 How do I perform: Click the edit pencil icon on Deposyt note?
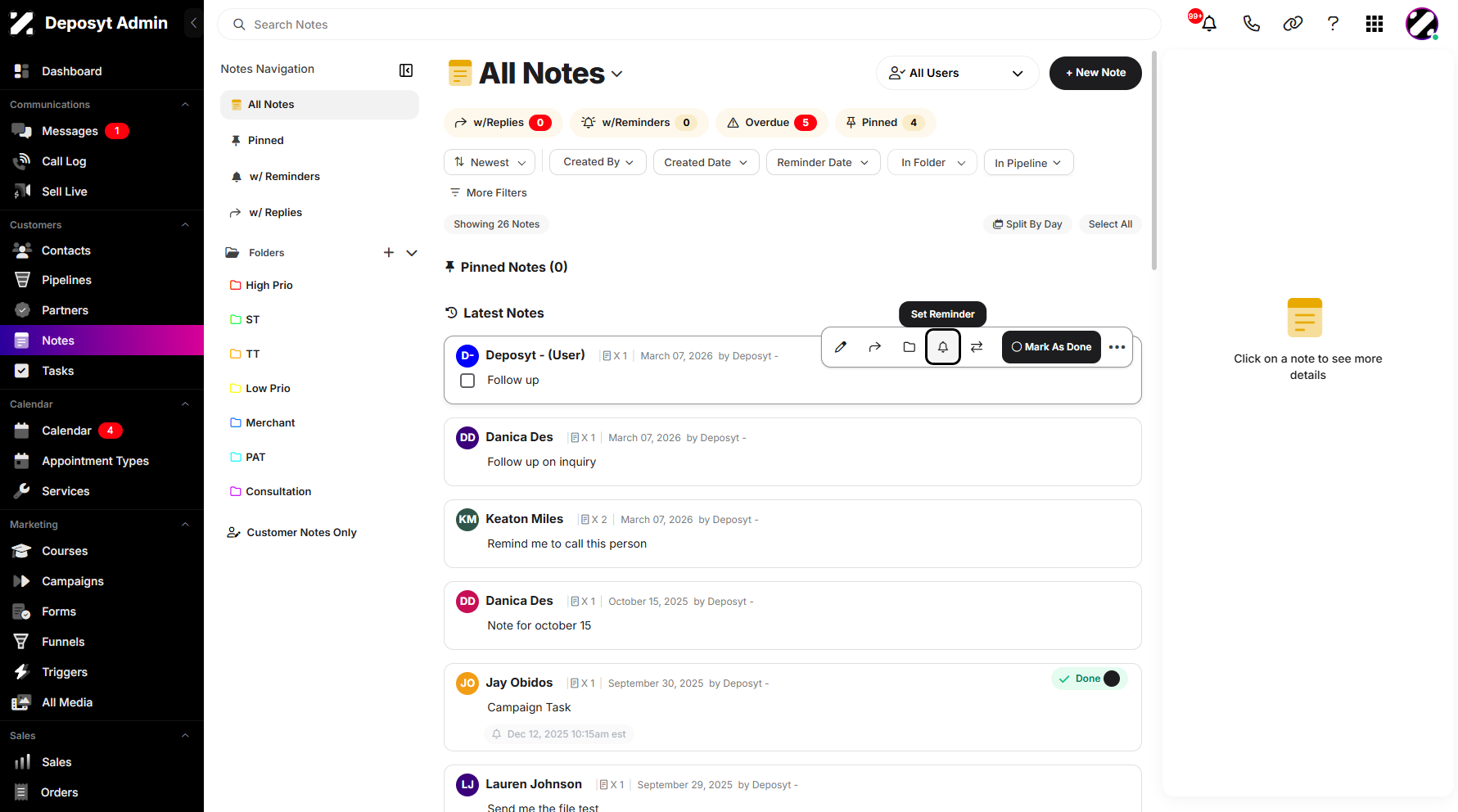pyautogui.click(x=841, y=347)
